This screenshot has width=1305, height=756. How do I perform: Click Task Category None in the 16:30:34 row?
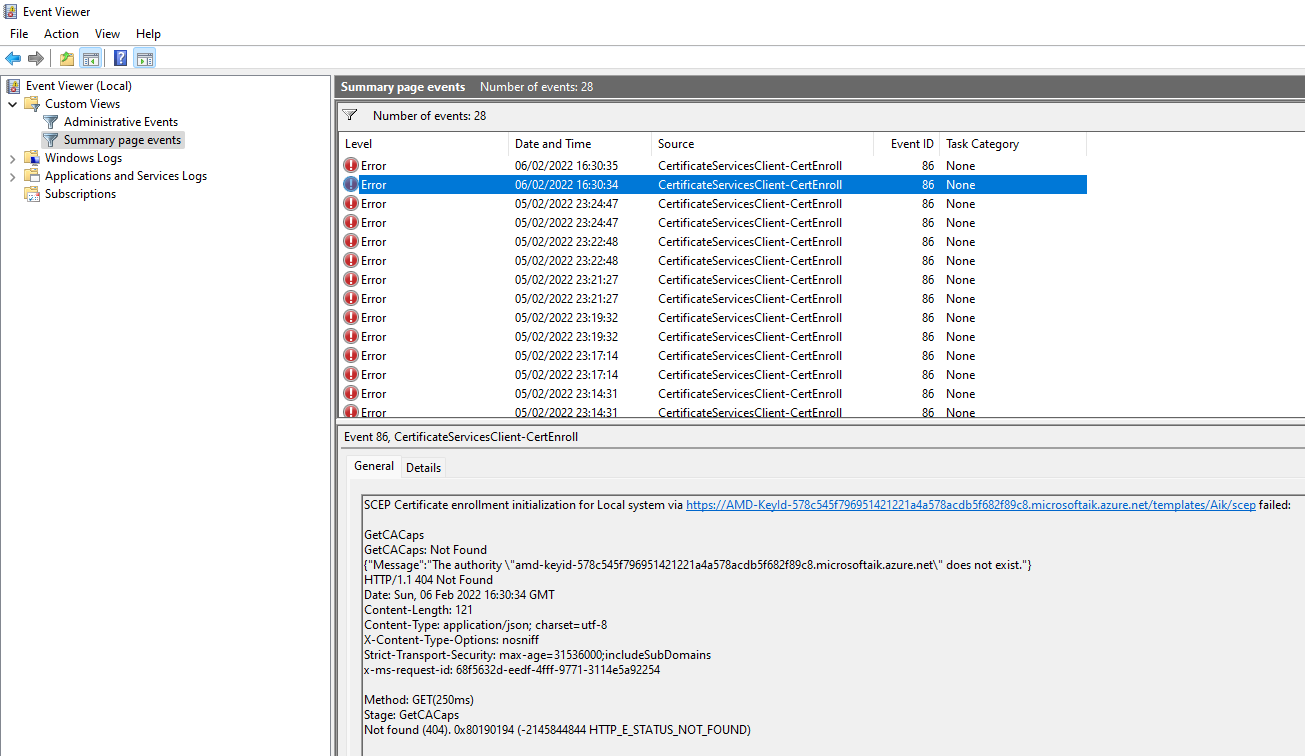coord(960,185)
